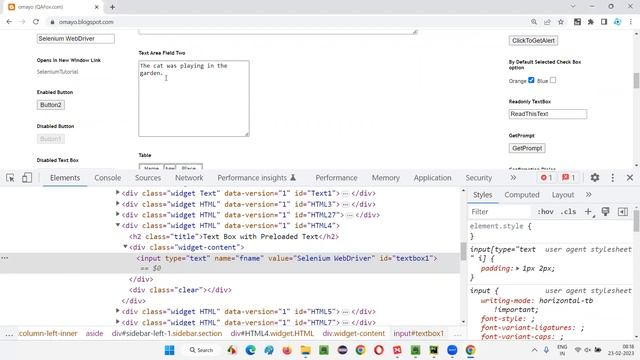Open the browser zoom magnifier icon
Screen dimensions: 640x360
(x=534, y=22)
